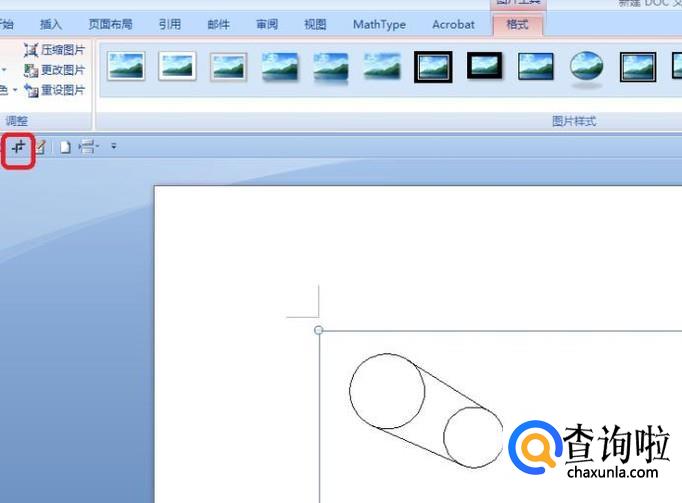Apply the second white beveled matte picture style
The image size is (682, 503).
177,66
